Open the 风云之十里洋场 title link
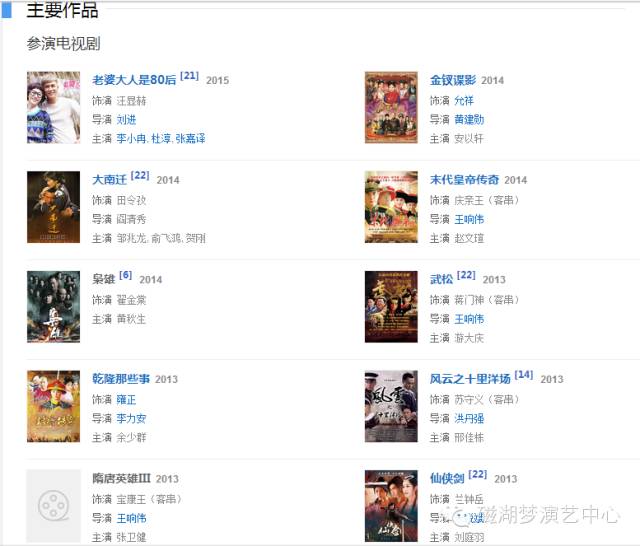640x546 pixels. click(470, 379)
